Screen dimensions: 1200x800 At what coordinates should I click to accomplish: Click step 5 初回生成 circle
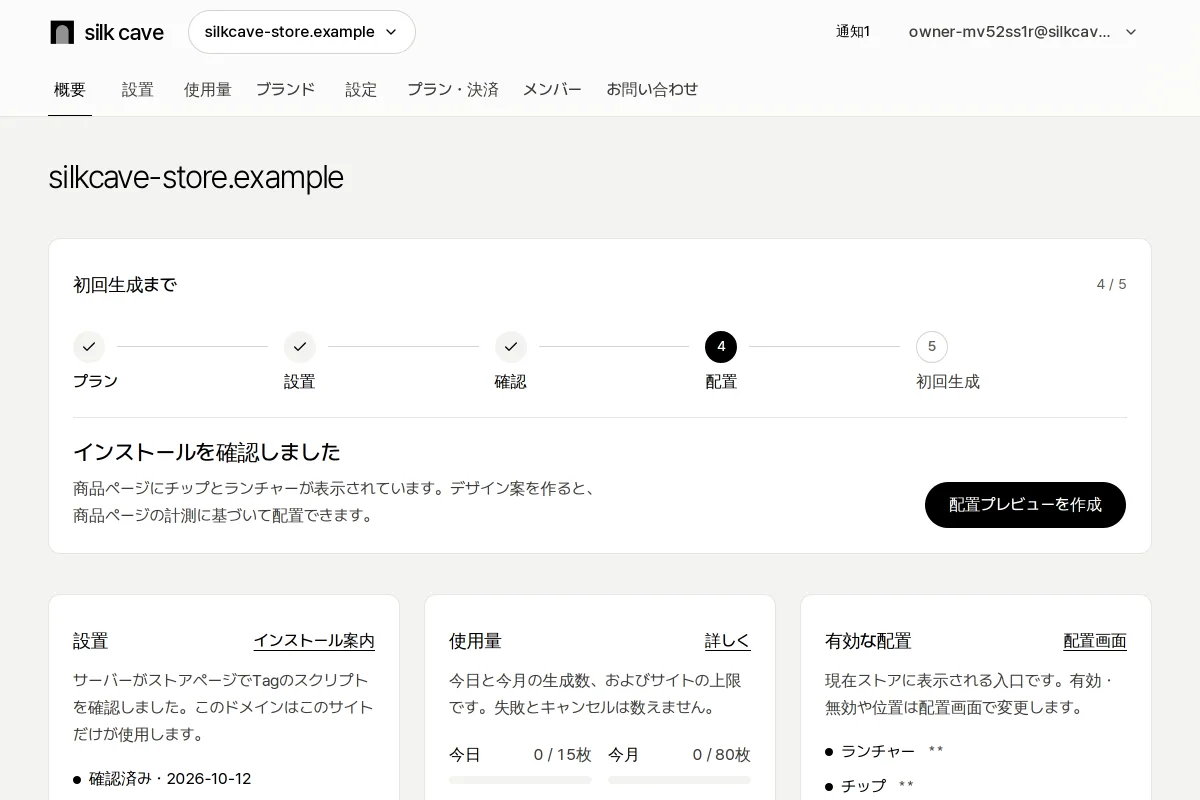click(x=932, y=347)
